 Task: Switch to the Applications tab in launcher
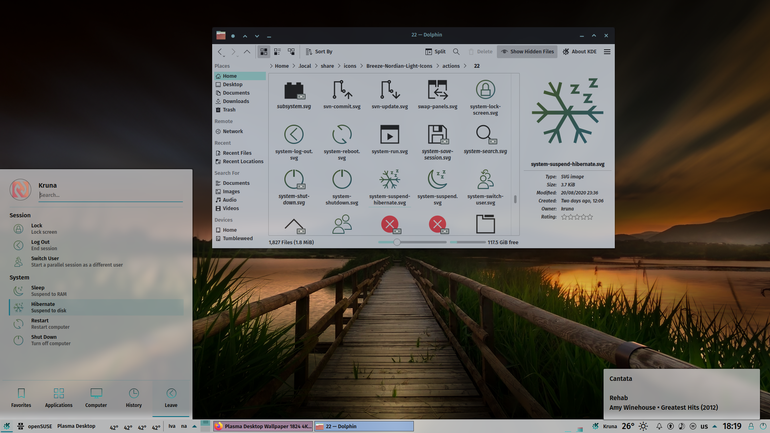pyautogui.click(x=58, y=398)
